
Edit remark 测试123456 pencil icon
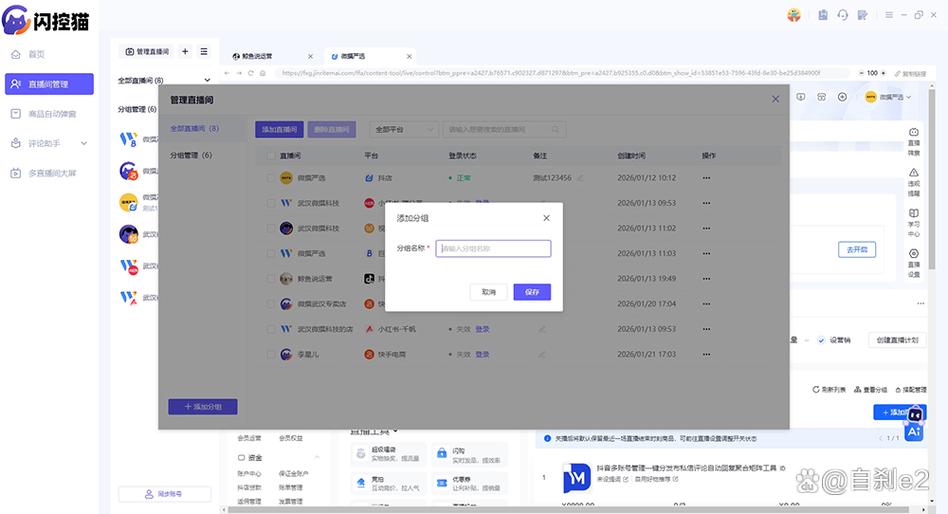point(580,178)
